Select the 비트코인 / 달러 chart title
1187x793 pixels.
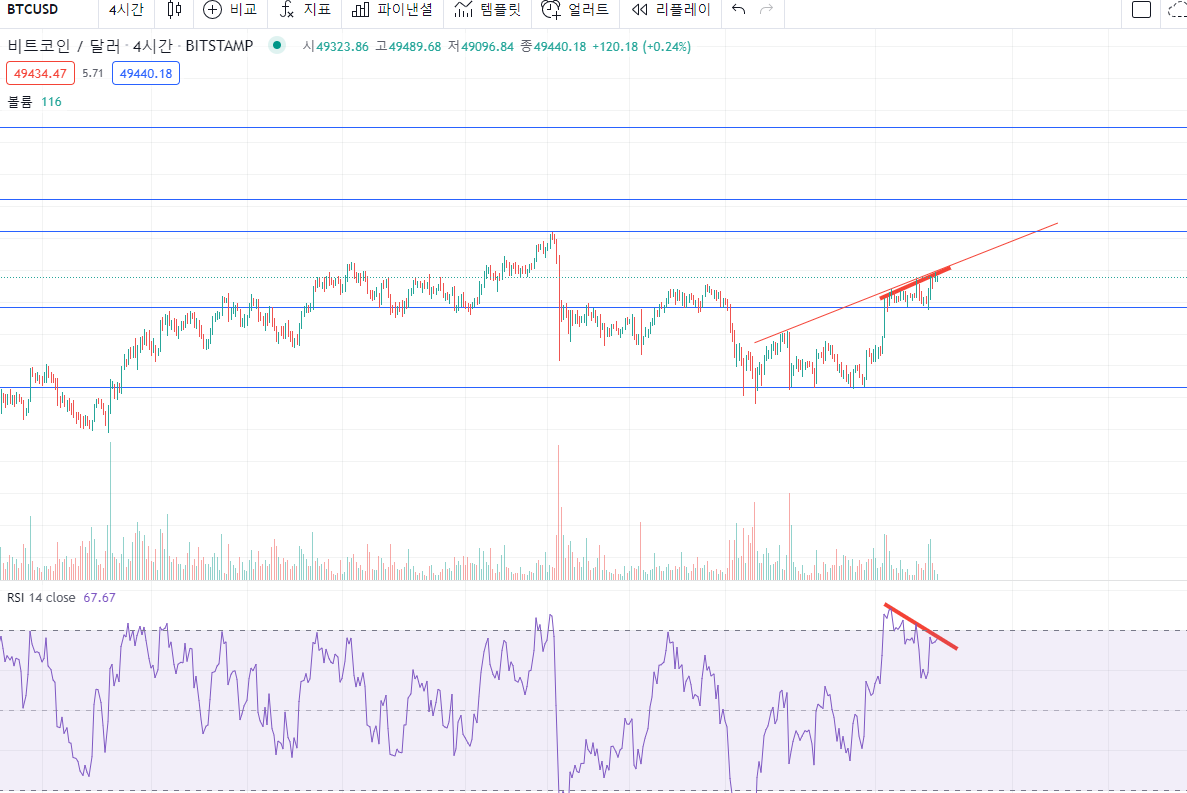pos(66,46)
